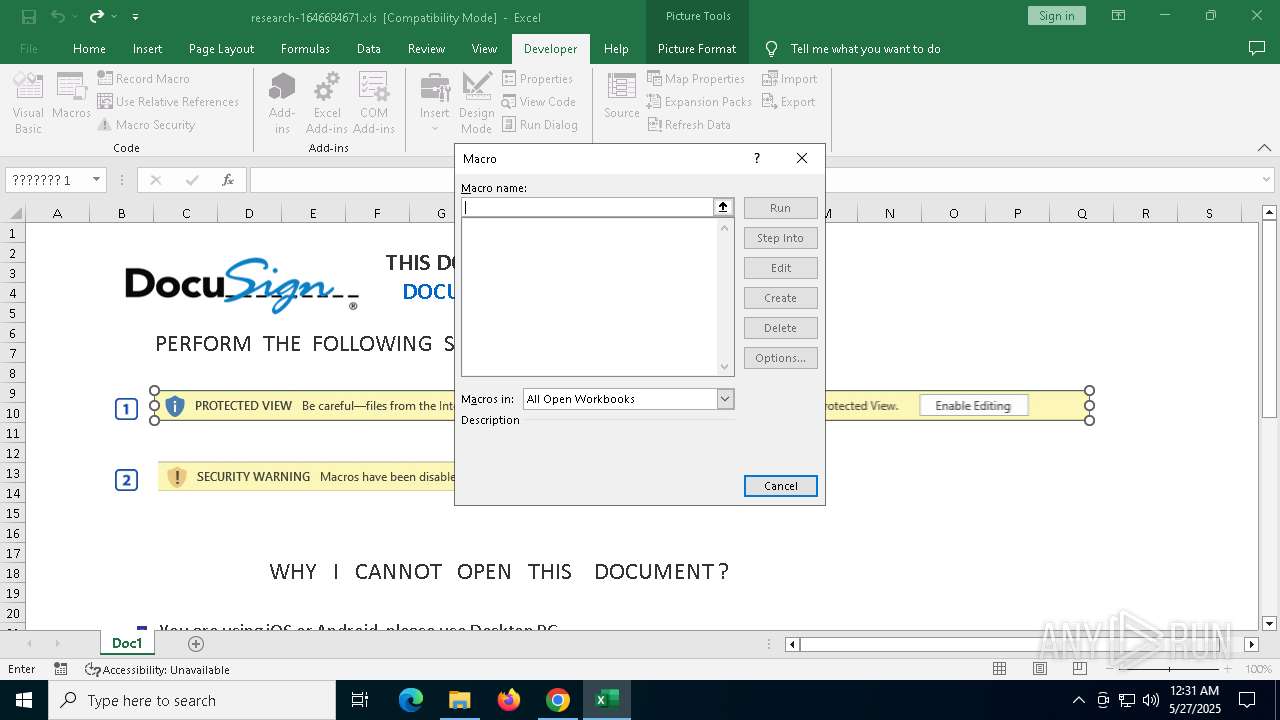Save the workbook from quick access
Screen dimensions: 1280x720
coord(28,16)
